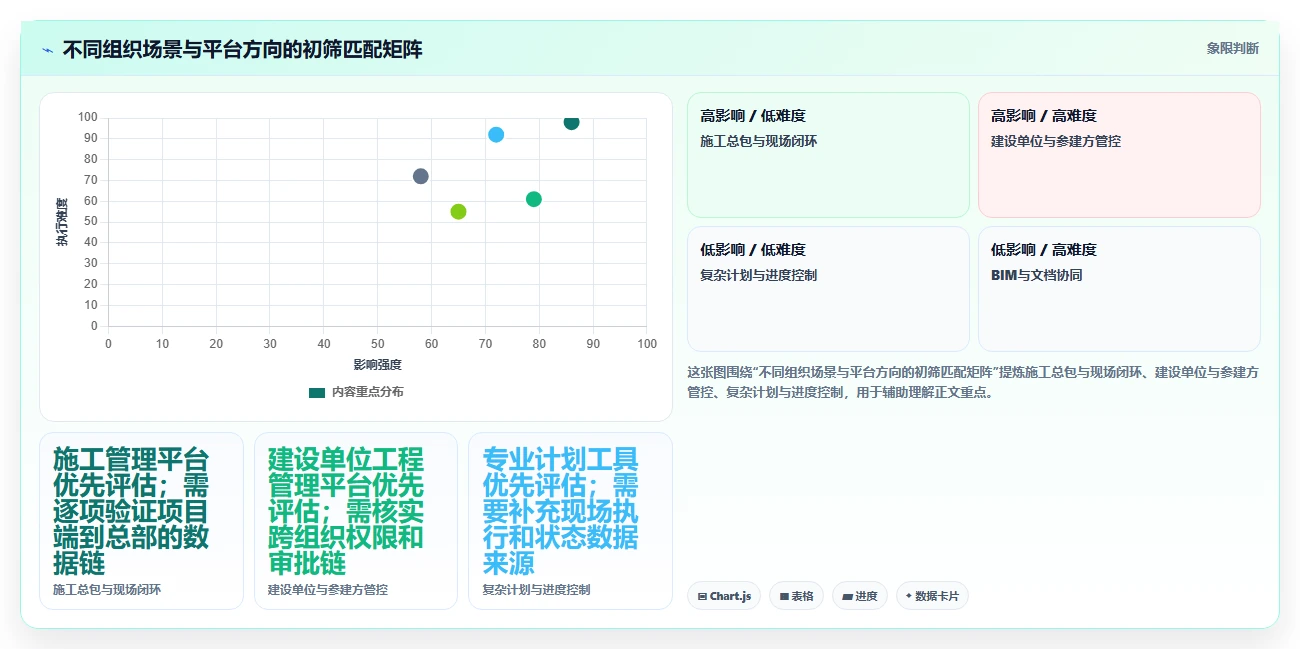Click the description paragraph starting 这张图围绕
This screenshot has height=649, width=1300.
click(973, 382)
